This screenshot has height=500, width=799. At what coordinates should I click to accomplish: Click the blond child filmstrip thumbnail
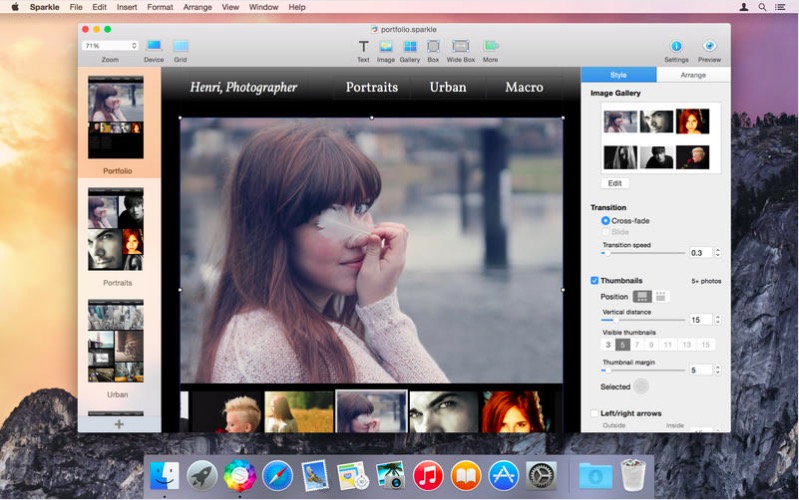pyautogui.click(x=226, y=412)
